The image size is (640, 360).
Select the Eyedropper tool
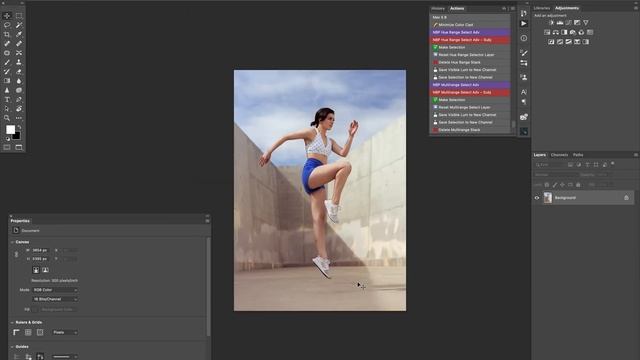(x=19, y=34)
